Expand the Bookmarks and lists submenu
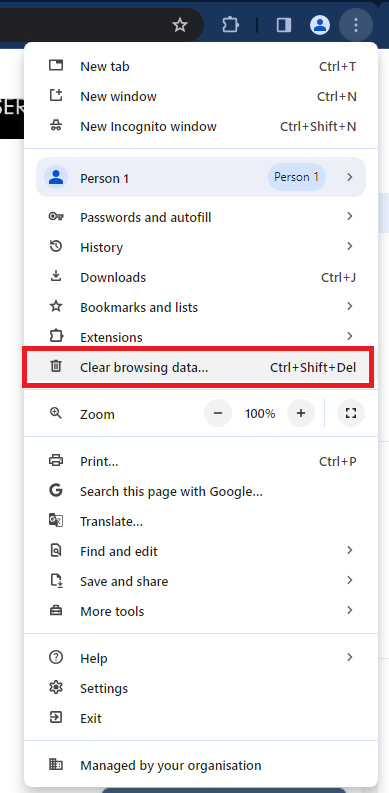Image resolution: width=389 pixels, height=793 pixels. pyautogui.click(x=201, y=307)
